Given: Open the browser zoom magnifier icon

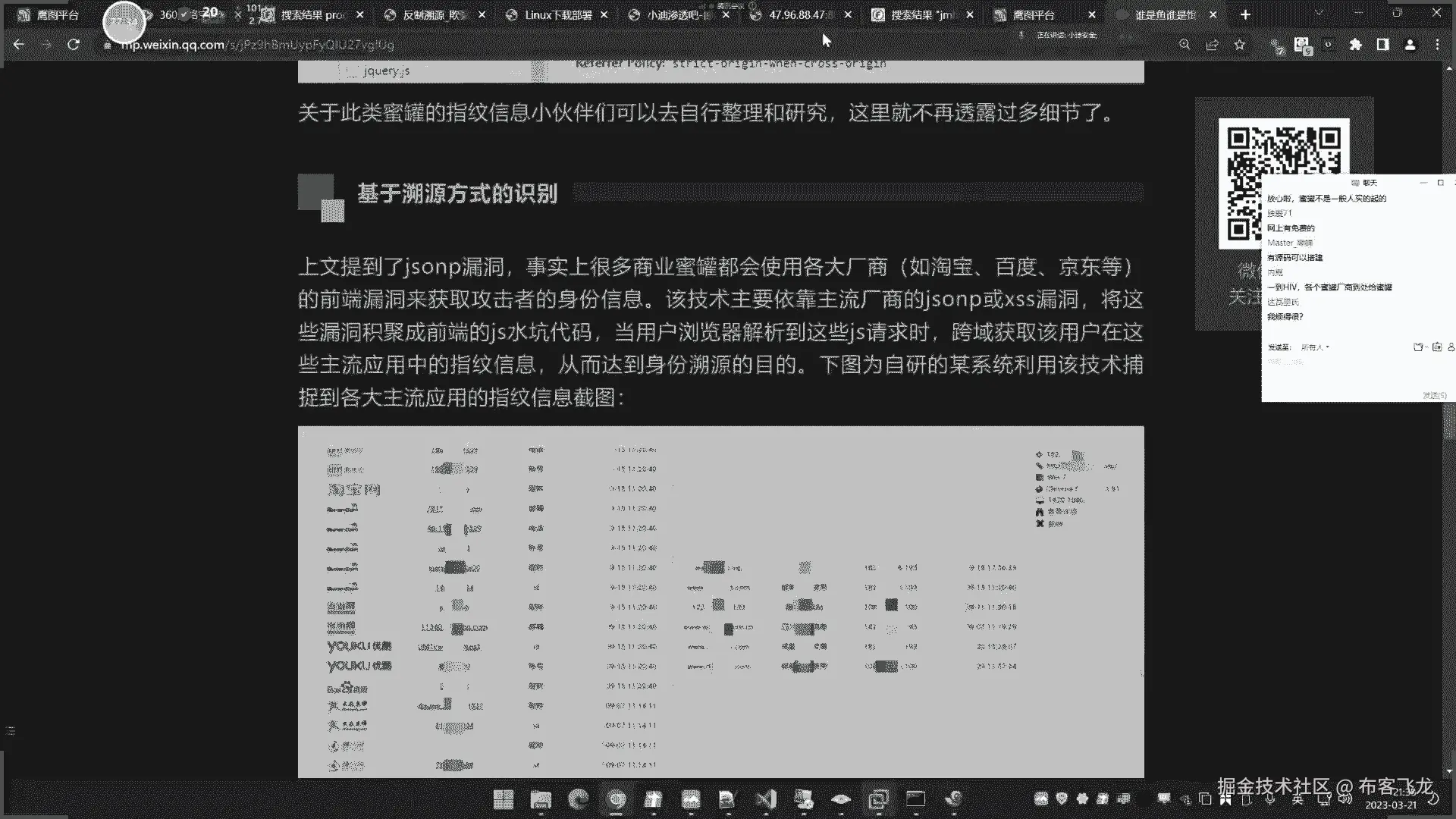Looking at the screenshot, I should pos(1185,45).
